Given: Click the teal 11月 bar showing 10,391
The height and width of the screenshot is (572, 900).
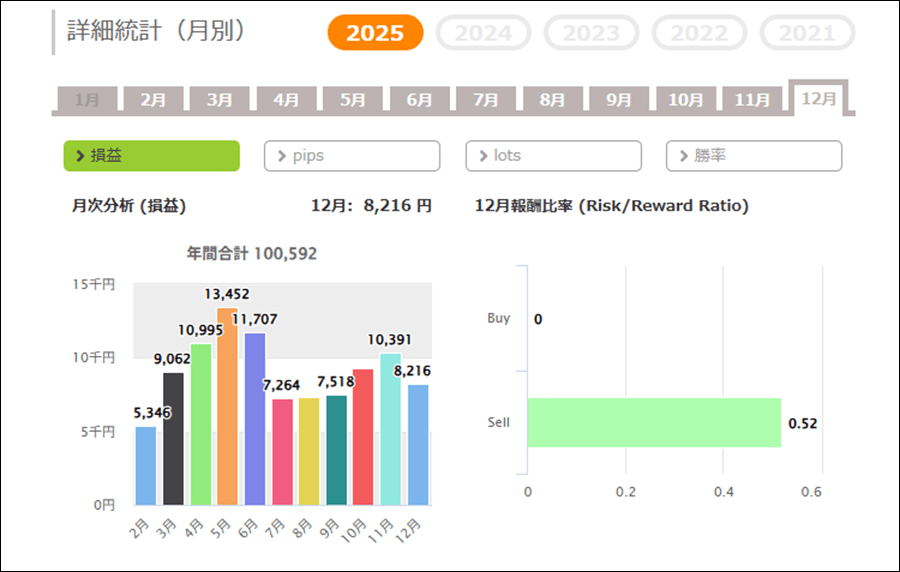Looking at the screenshot, I should click(x=391, y=430).
